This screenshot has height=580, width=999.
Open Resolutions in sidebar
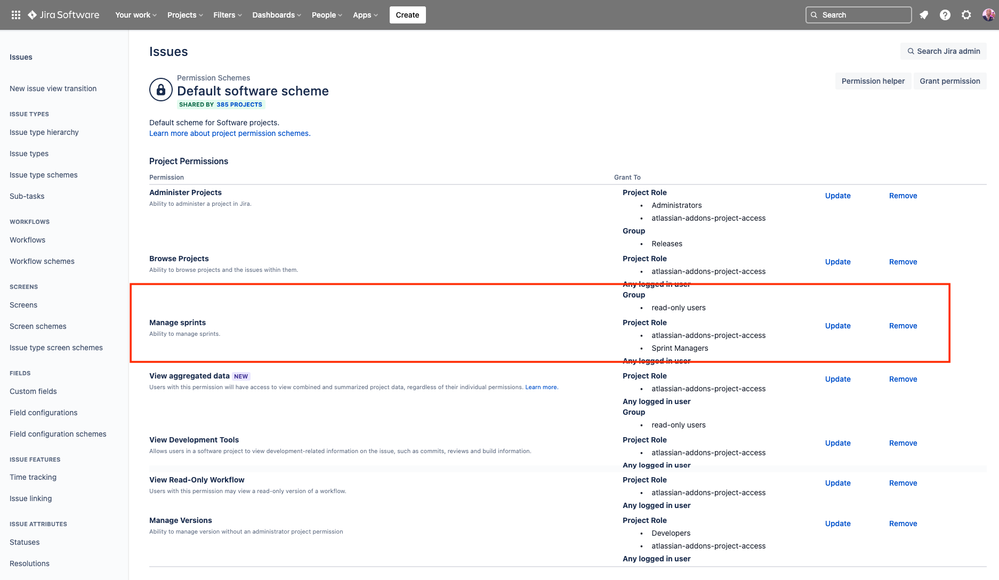[x=29, y=563]
